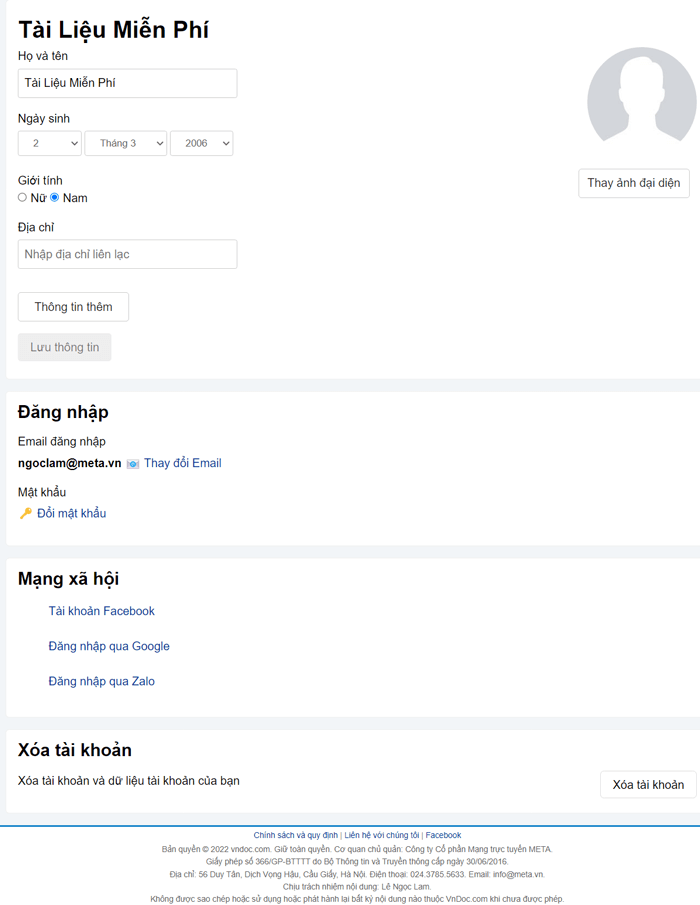The width and height of the screenshot is (700, 905).
Task: Open Tài khoản Facebook in Mạng xã hội
Action: (101, 611)
